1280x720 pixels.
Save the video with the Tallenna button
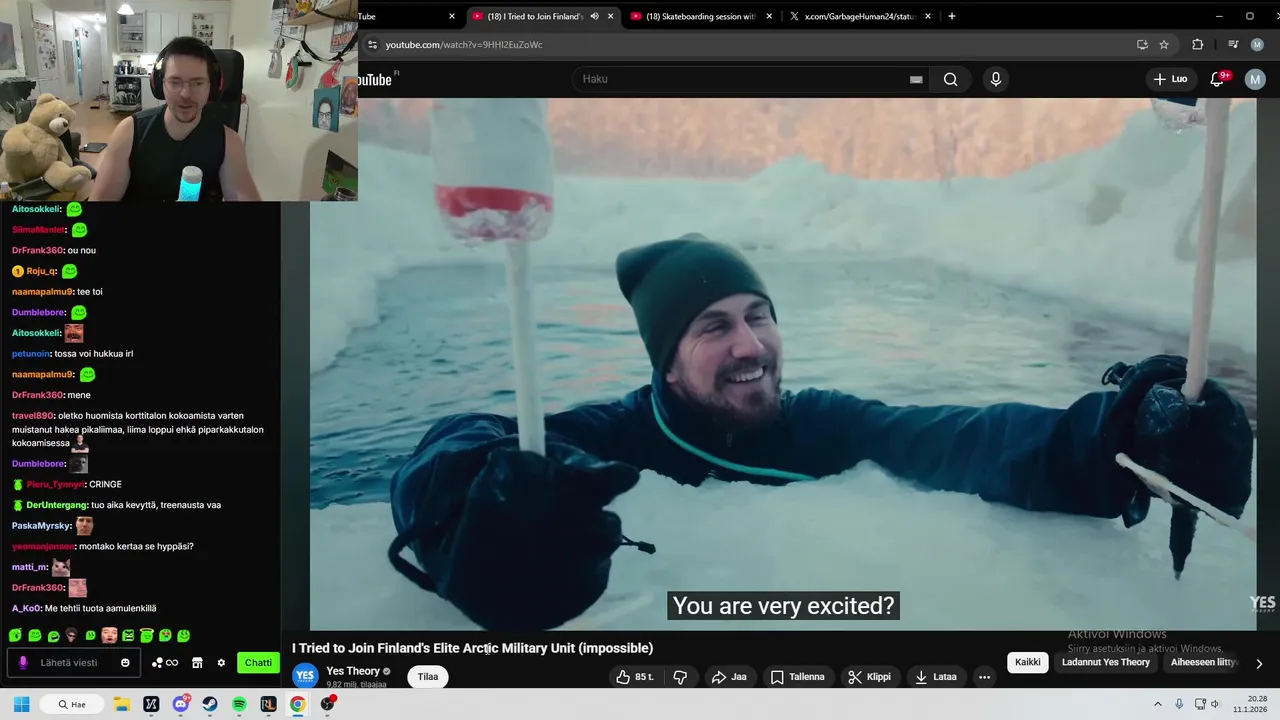click(x=797, y=677)
